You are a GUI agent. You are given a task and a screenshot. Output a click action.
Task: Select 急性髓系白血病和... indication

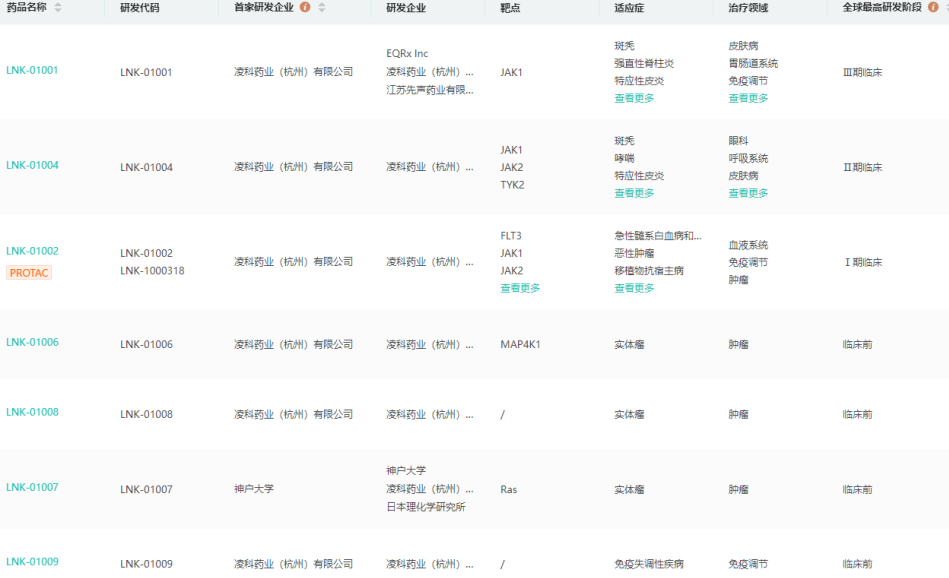pos(658,235)
